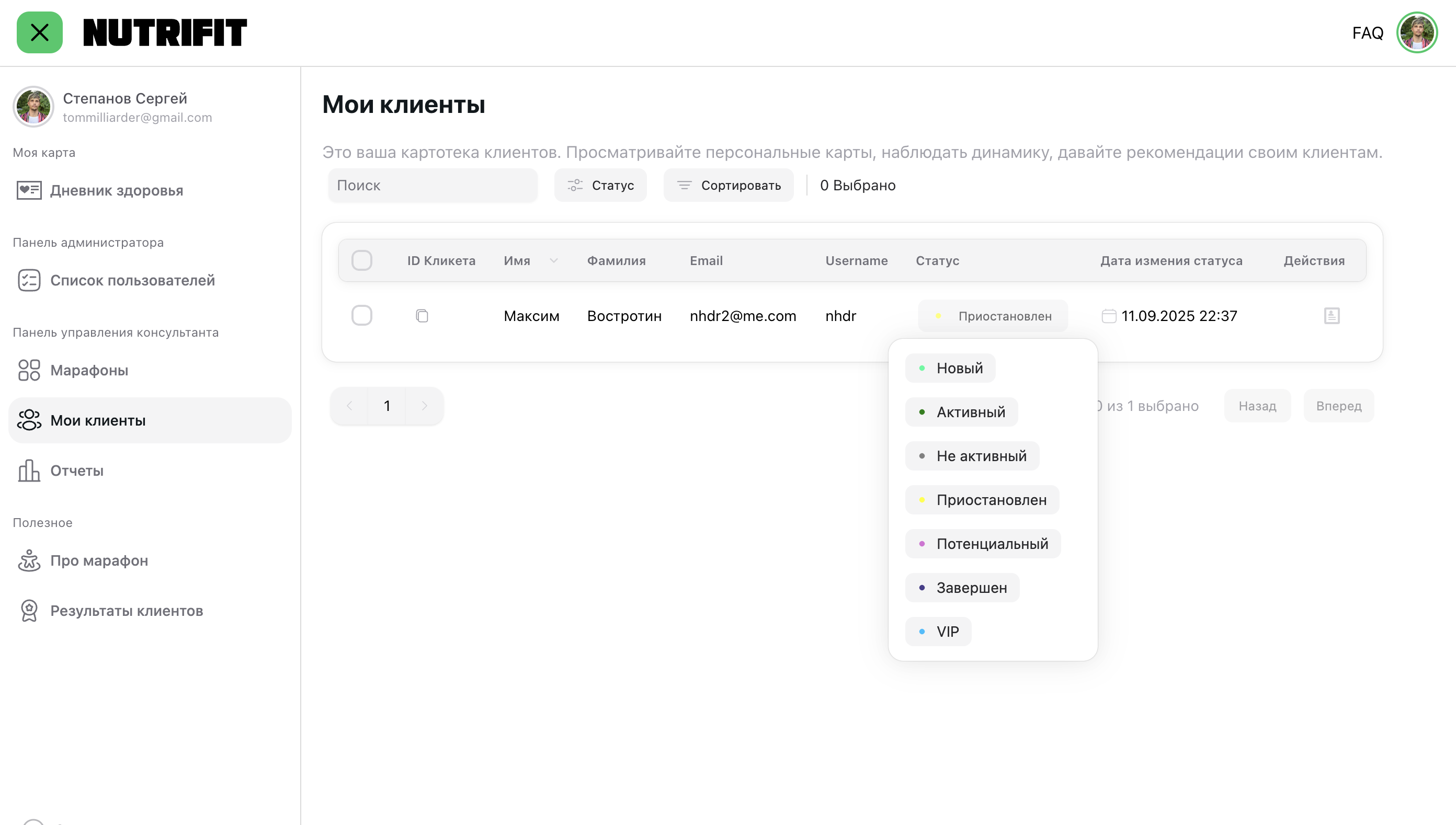
Task: Collapse the Приостановлен status cell dropdown
Action: 993,316
